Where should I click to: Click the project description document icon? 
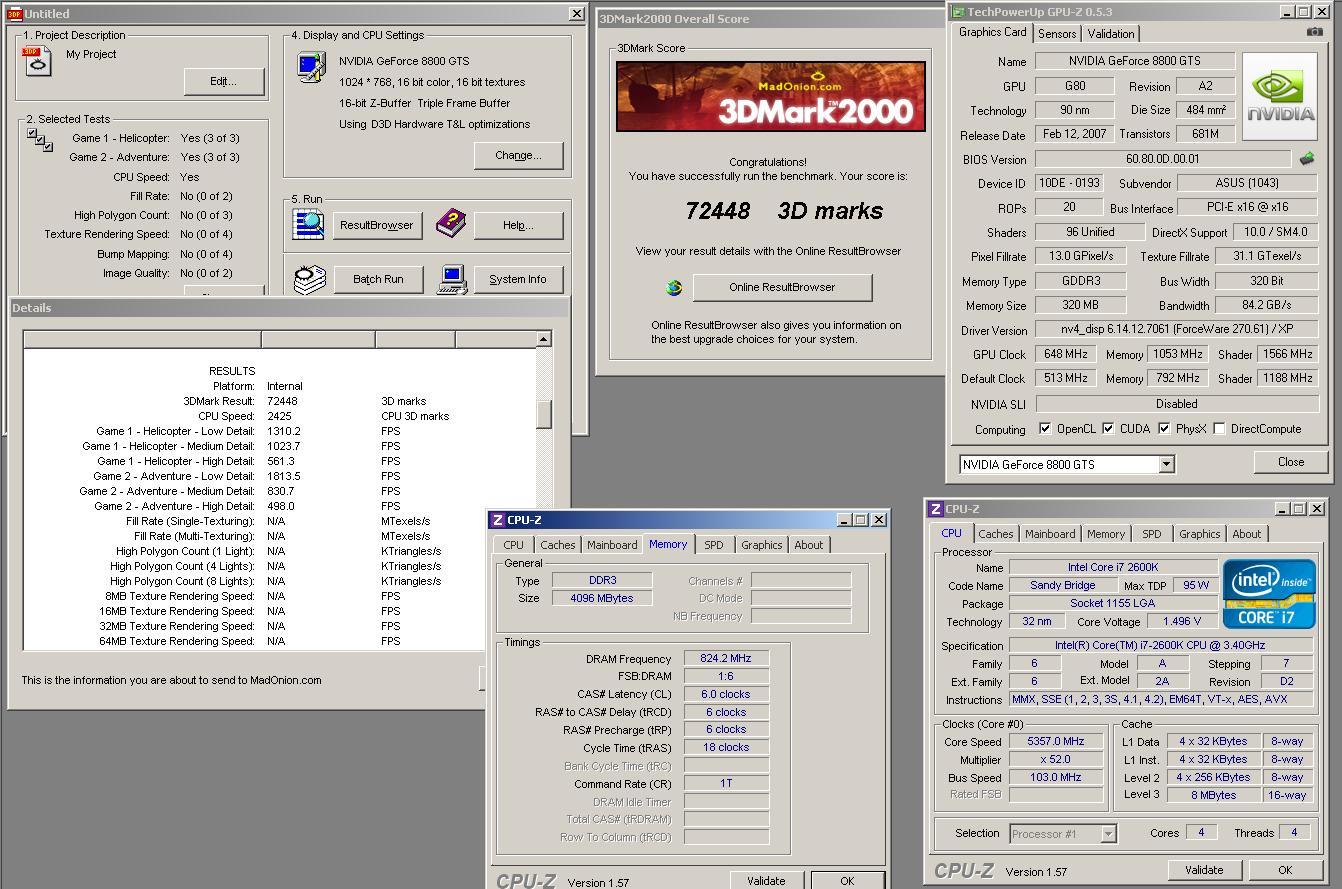[x=37, y=61]
